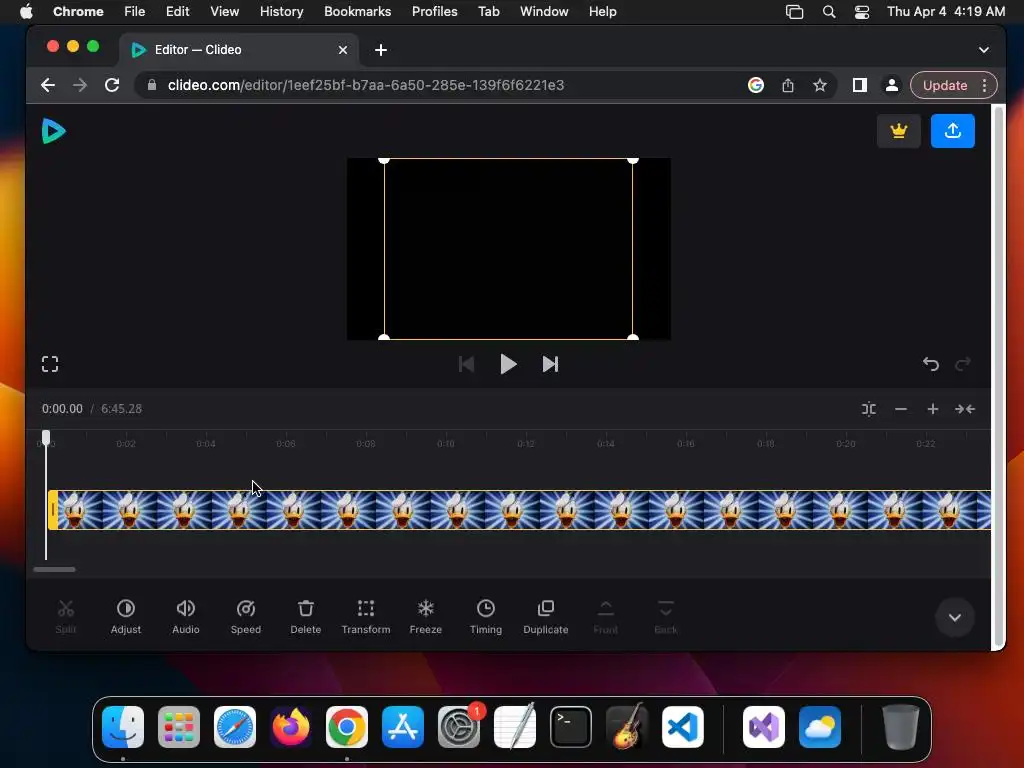Open the Edit menu
Screen dimensions: 1024x768
(x=177, y=12)
